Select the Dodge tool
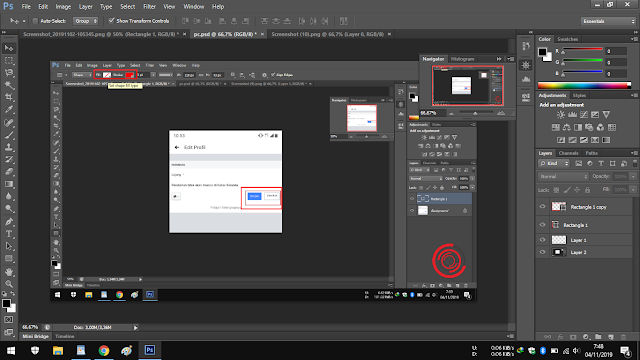640x360 pixels. (x=9, y=209)
